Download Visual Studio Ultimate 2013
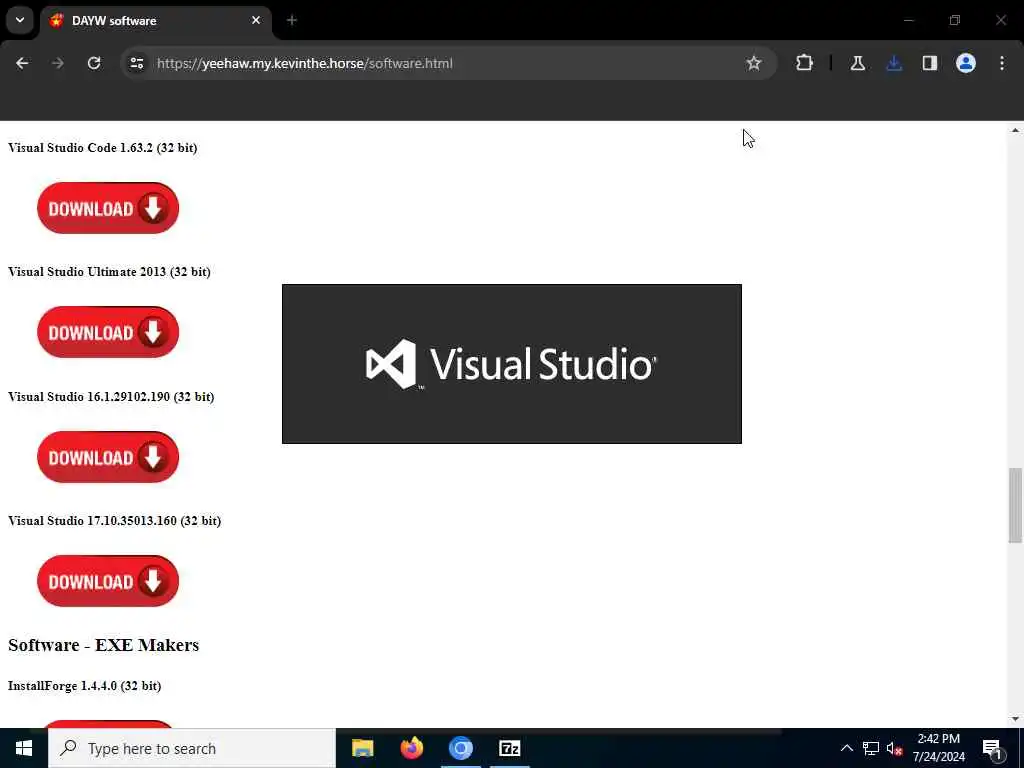The image size is (1024, 768). (108, 332)
